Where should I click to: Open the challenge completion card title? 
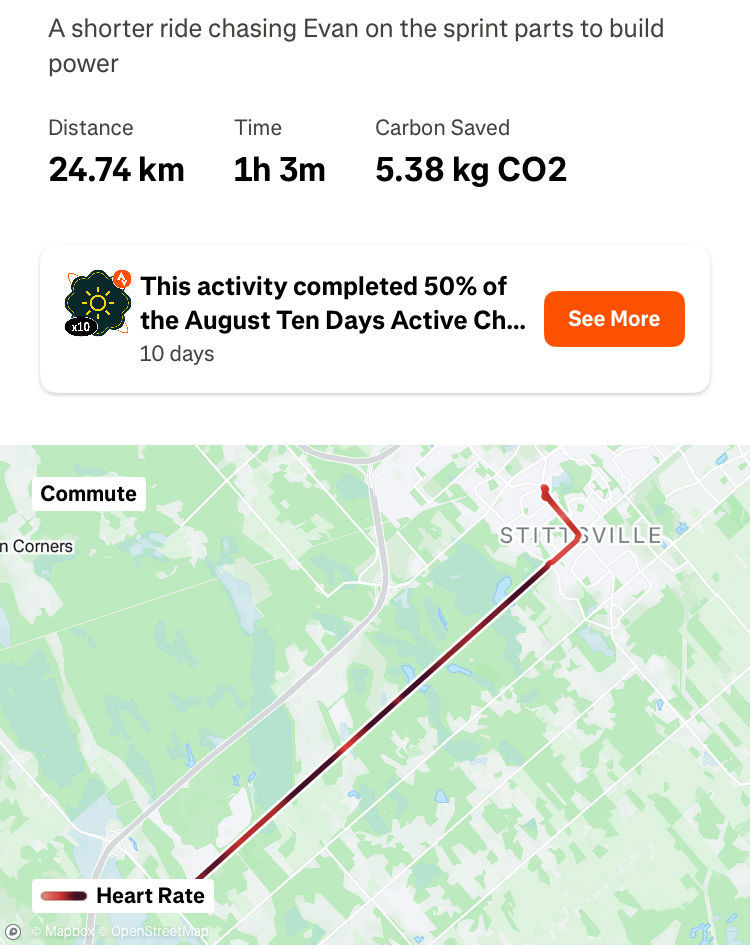tap(333, 303)
